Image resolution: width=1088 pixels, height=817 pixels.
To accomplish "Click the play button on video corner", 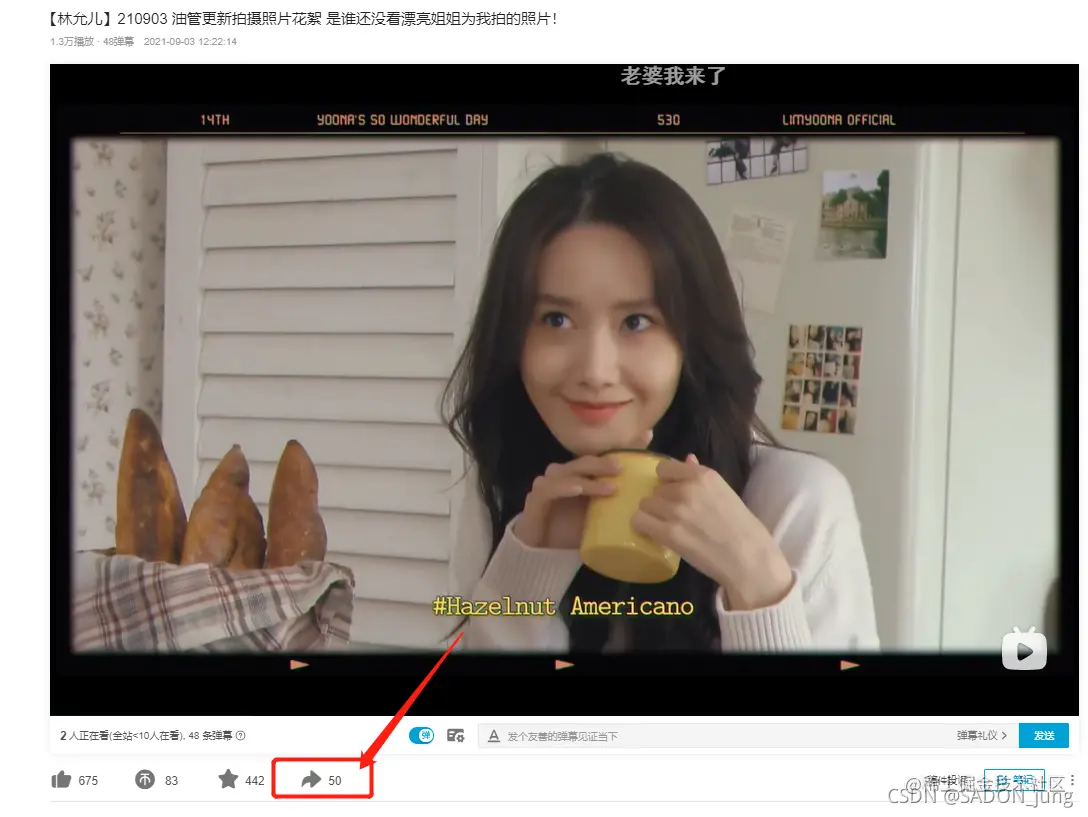I will (x=1024, y=649).
